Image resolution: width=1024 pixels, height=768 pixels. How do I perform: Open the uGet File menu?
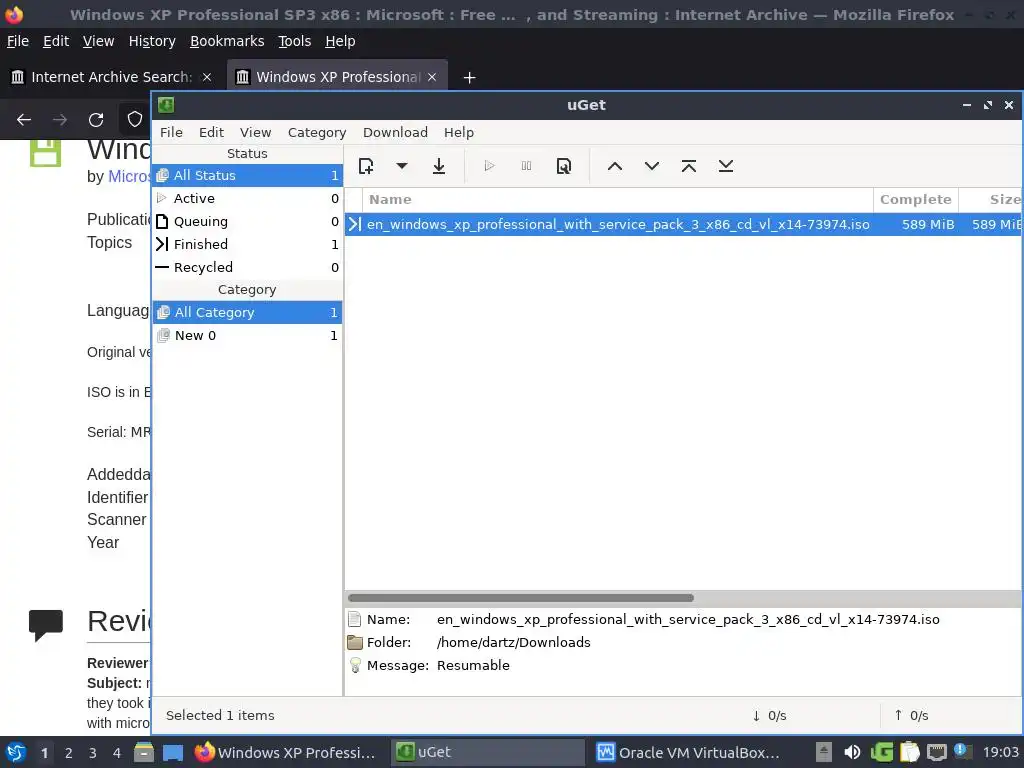click(171, 133)
